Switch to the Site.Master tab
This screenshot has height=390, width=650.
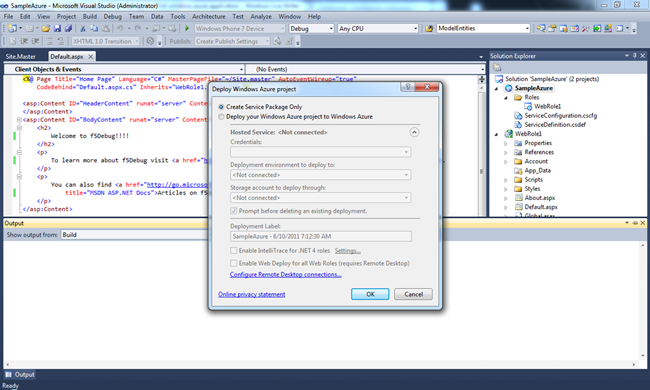[x=21, y=56]
